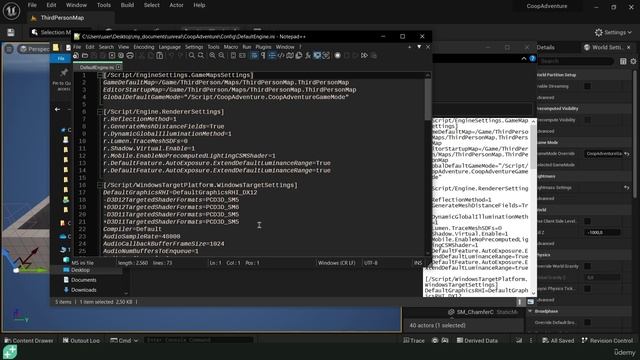
Task: Click Explorer back navigation arrow
Action: [58, 109]
